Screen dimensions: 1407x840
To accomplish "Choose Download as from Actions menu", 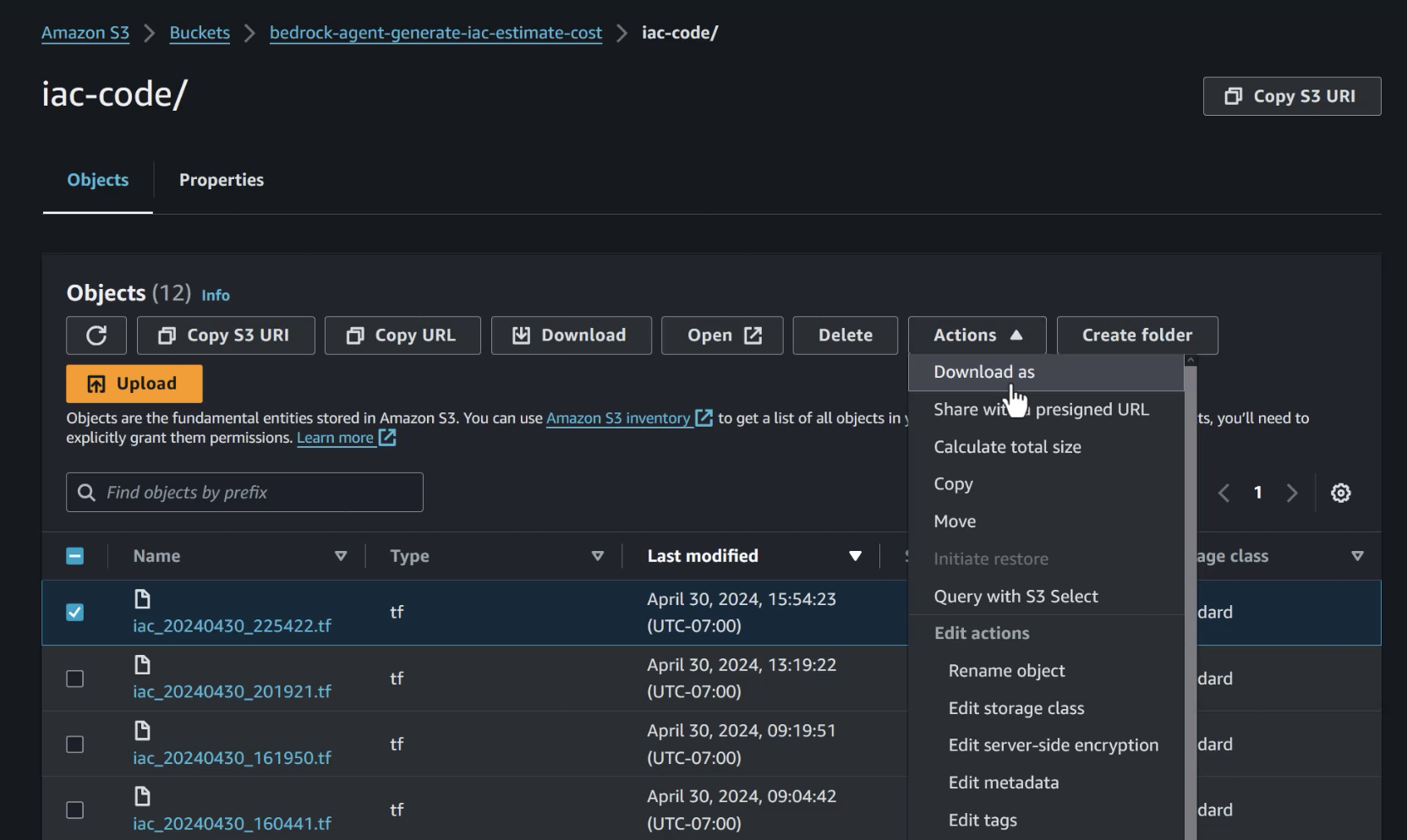I will coord(1046,373).
